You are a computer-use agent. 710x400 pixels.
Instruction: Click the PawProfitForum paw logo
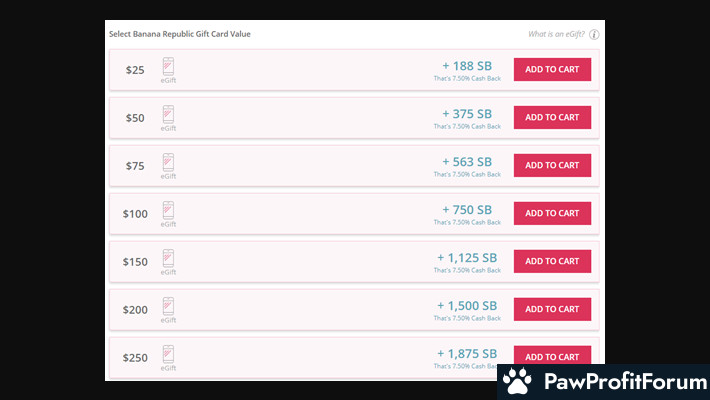coord(516,381)
